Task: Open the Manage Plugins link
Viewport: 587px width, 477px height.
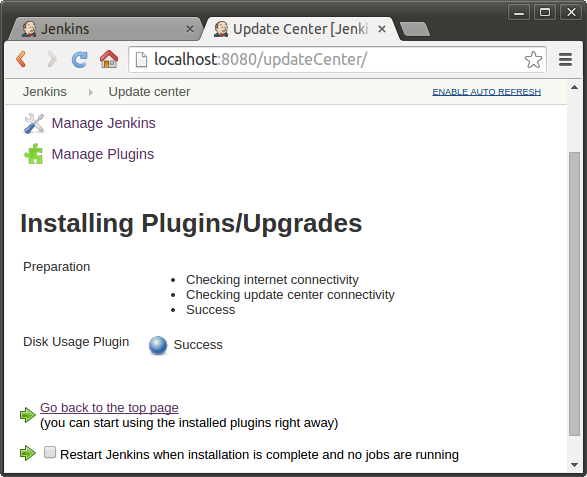Action: (103, 154)
